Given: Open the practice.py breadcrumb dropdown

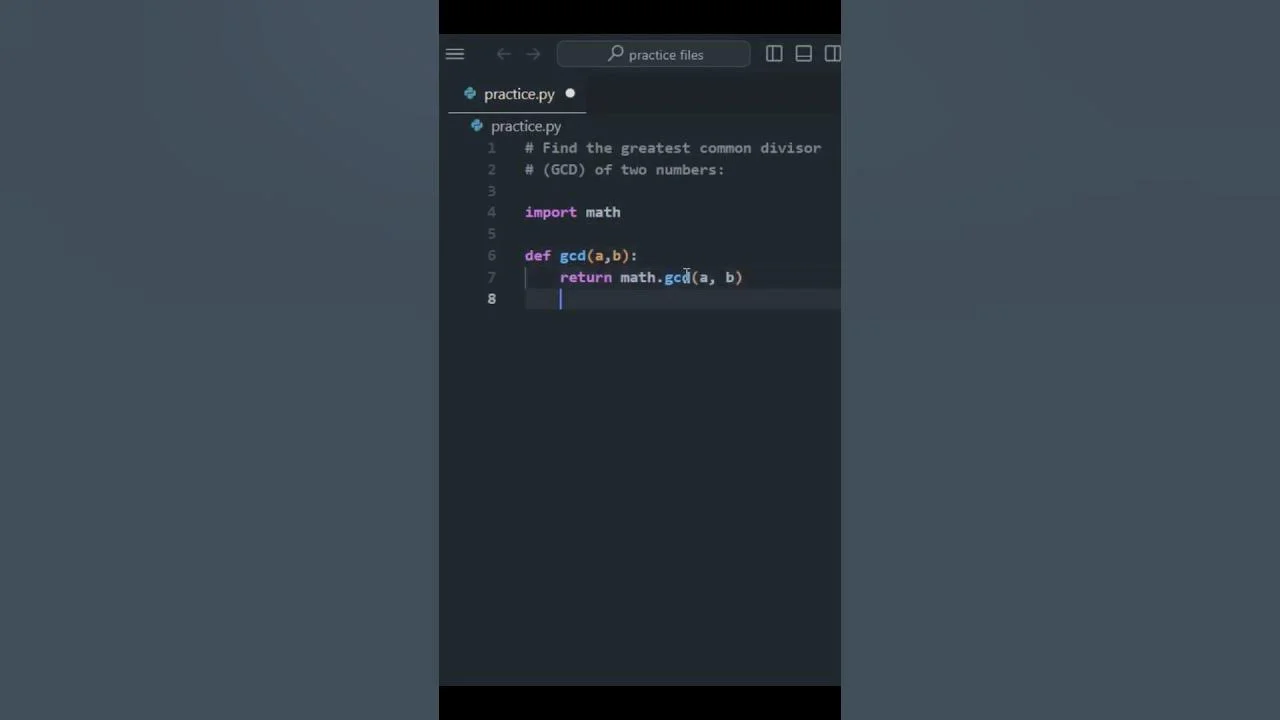Looking at the screenshot, I should (526, 126).
